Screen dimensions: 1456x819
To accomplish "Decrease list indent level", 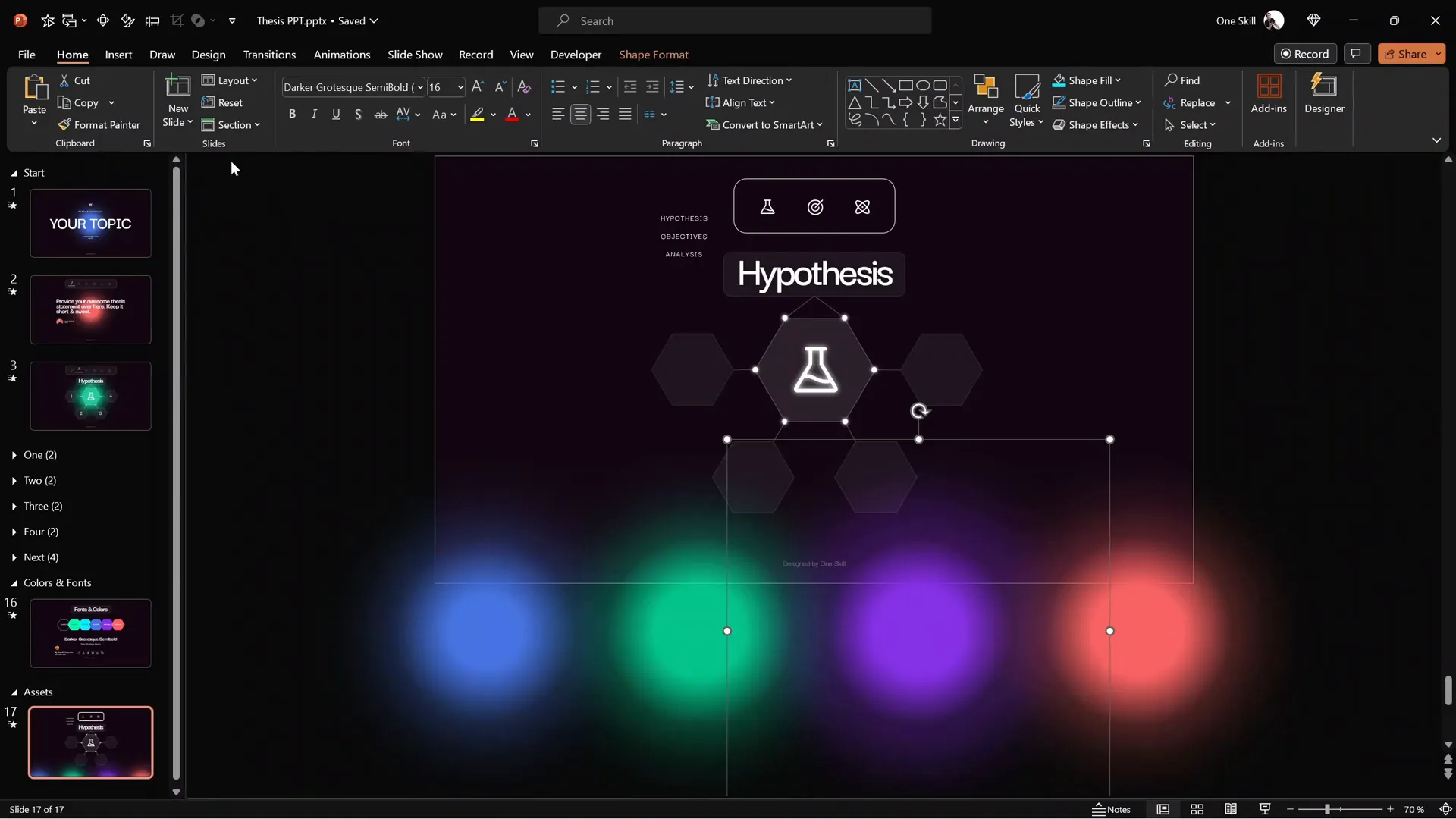I will click(630, 87).
